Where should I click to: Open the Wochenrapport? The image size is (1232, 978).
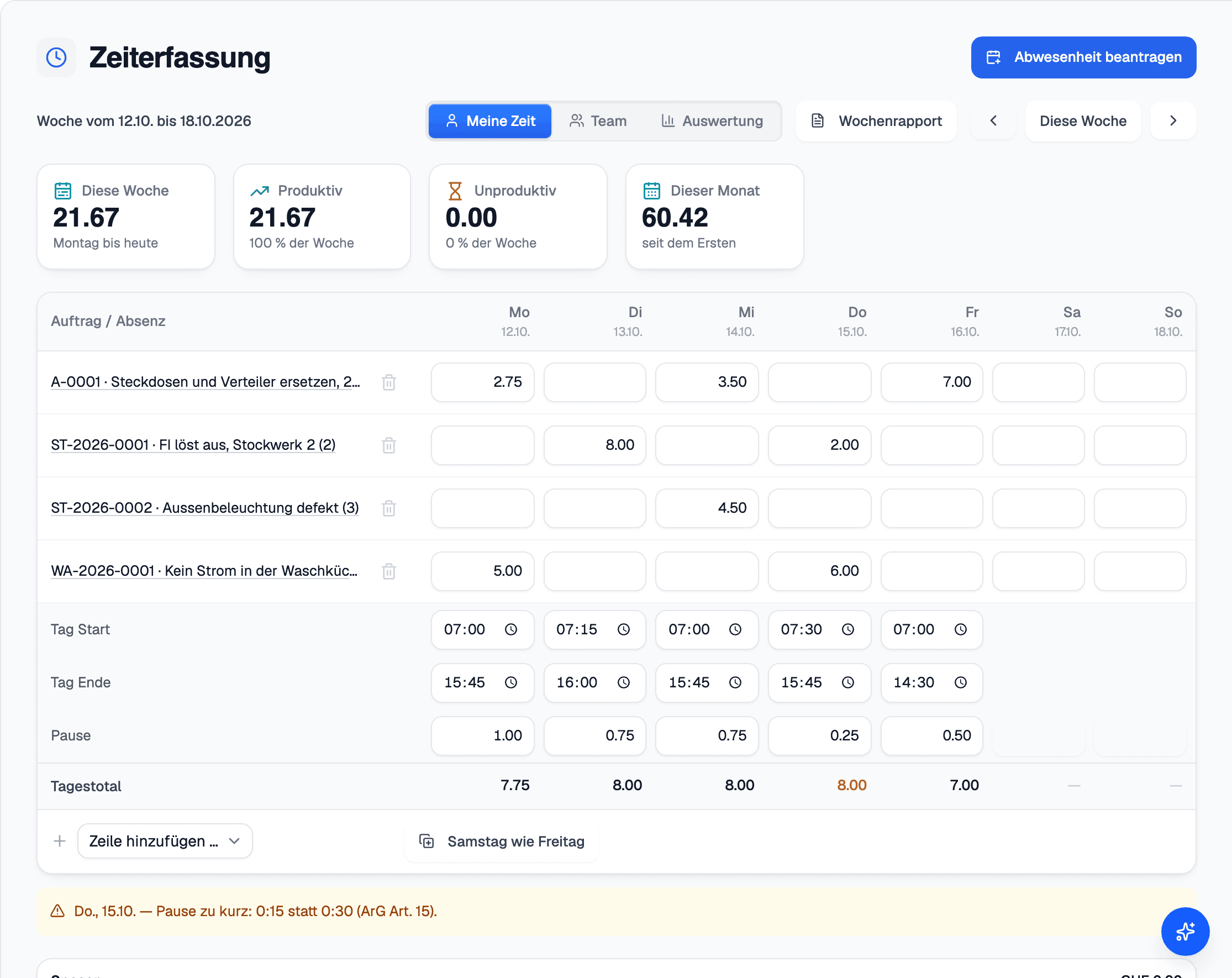[876, 120]
